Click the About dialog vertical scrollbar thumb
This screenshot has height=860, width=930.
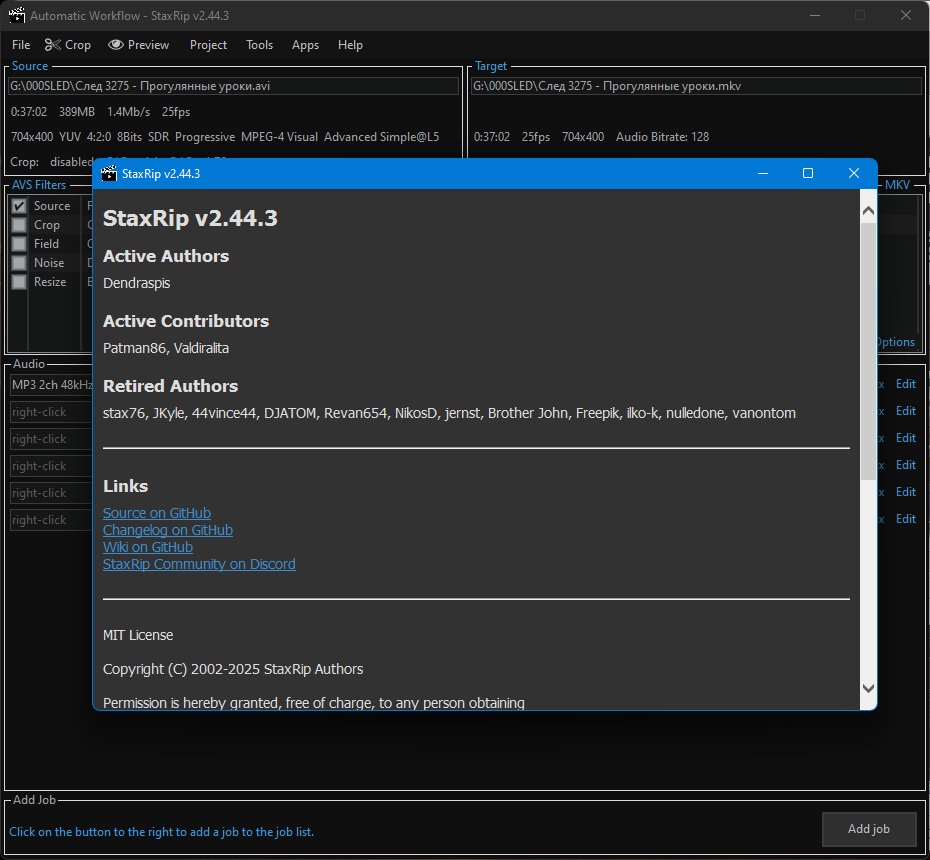point(868,351)
